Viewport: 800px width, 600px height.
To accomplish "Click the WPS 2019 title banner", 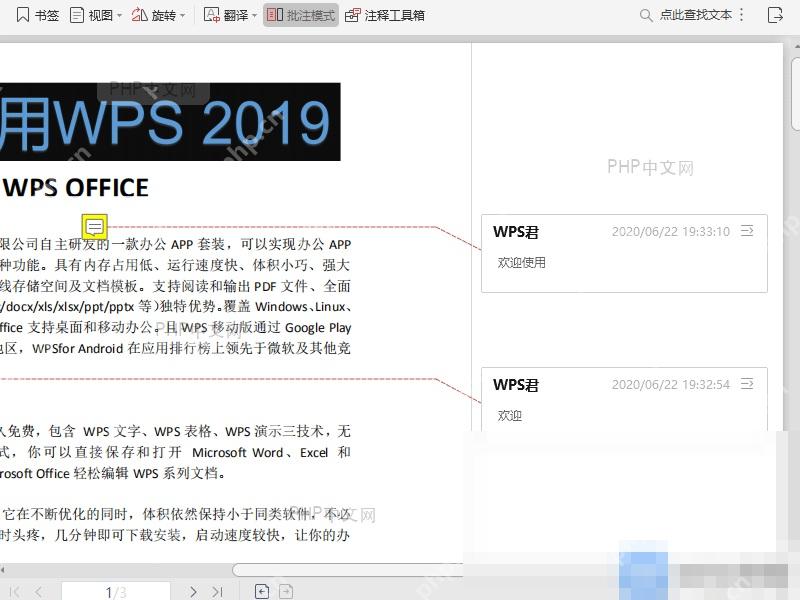I will click(x=169, y=122).
